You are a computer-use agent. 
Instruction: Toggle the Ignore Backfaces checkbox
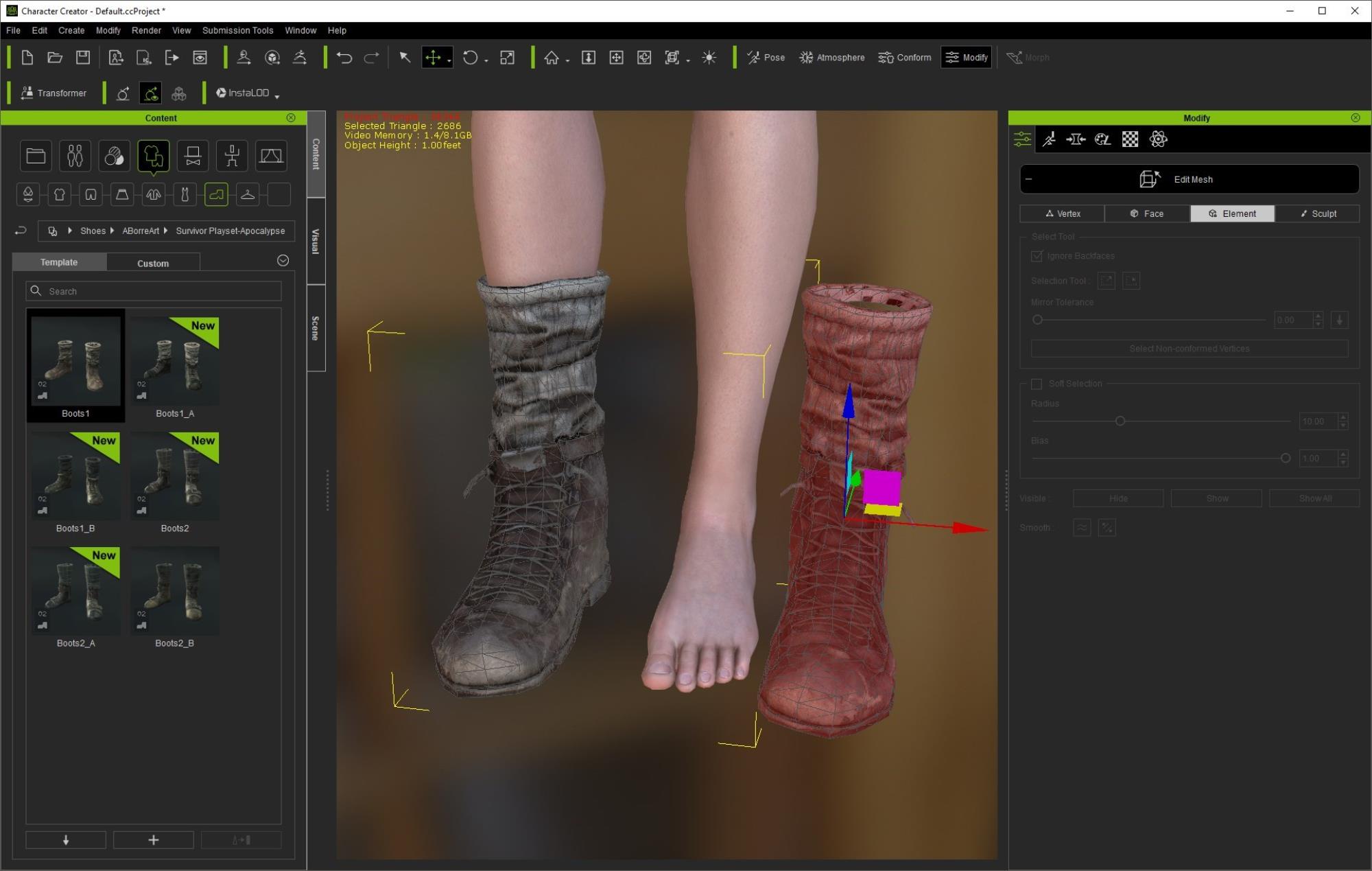click(x=1037, y=256)
